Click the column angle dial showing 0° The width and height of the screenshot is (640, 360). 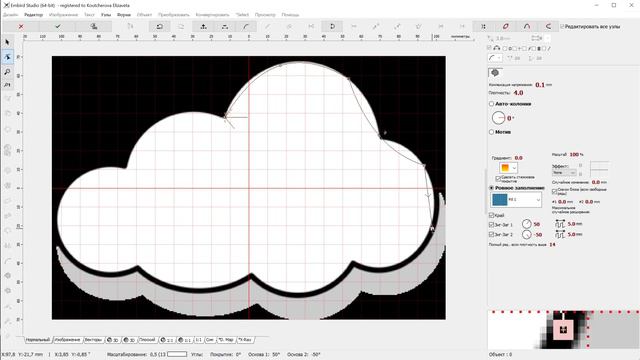coord(498,118)
